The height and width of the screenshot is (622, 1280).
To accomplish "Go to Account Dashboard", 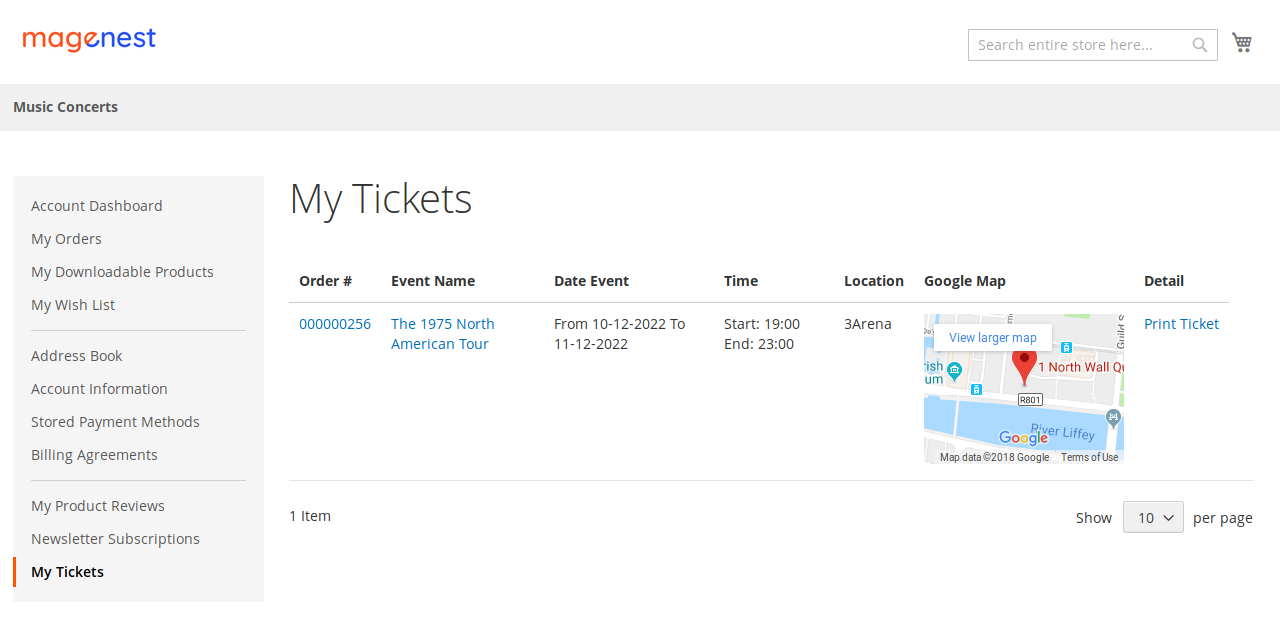I will (96, 206).
